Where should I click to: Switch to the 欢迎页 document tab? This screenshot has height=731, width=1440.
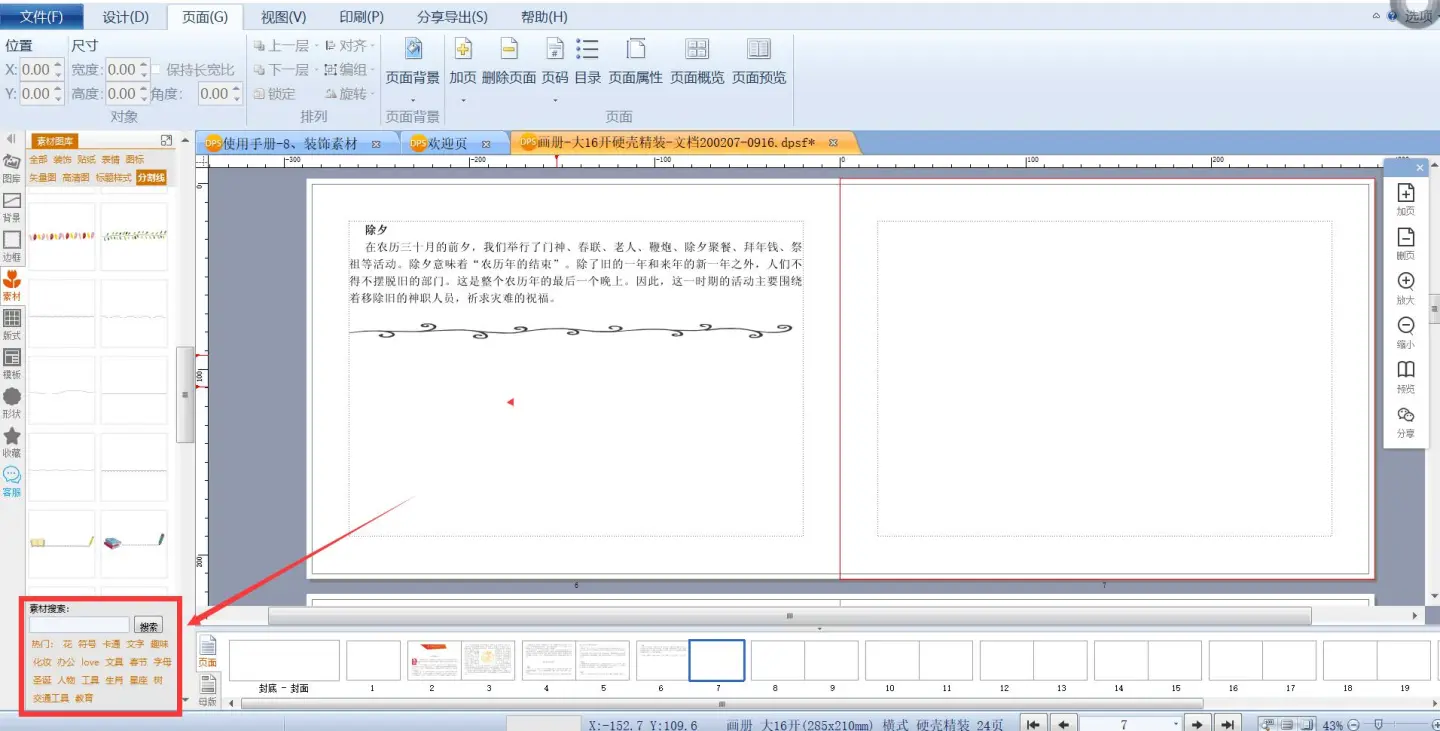(x=447, y=144)
